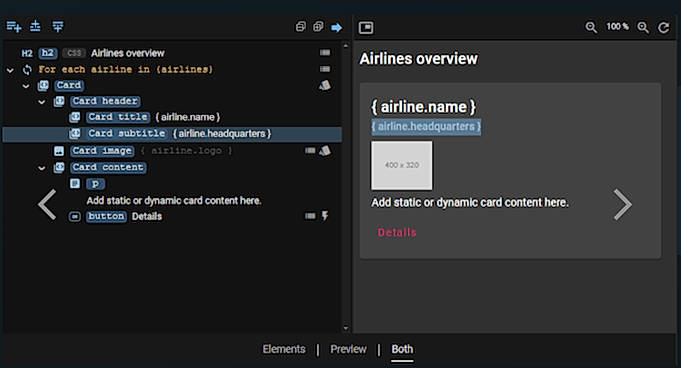Screen dimensions: 681x368
Task: Select the Card title tag
Action: pyautogui.click(x=118, y=117)
